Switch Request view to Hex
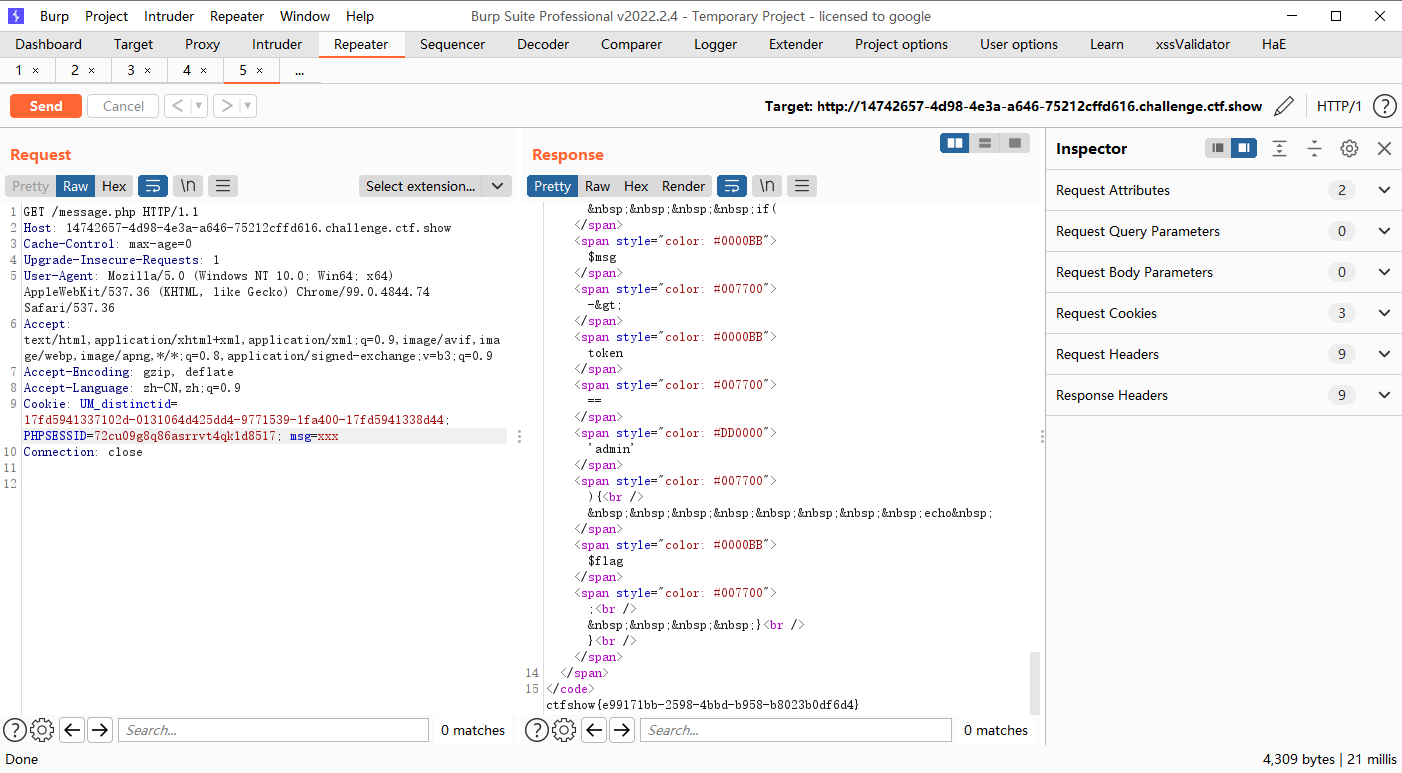Image resolution: width=1402 pixels, height=773 pixels. [x=114, y=186]
